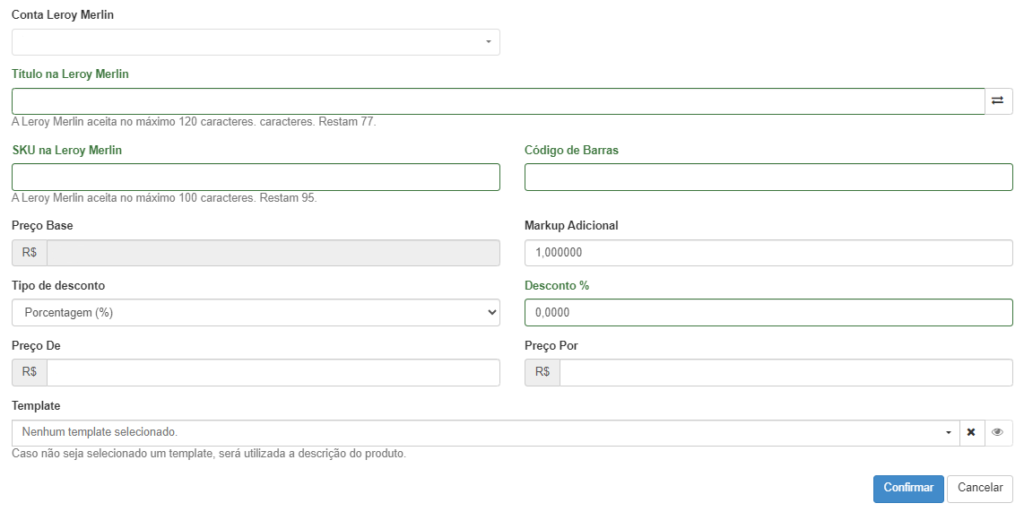Click the Preço Por input field
Viewport: 1024px width, 512px height.
pos(786,372)
